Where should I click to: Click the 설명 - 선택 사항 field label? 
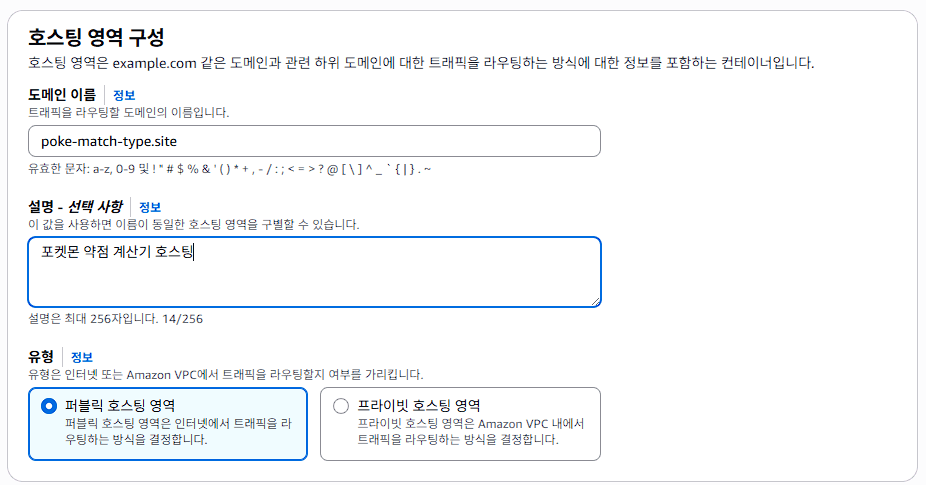[75, 207]
